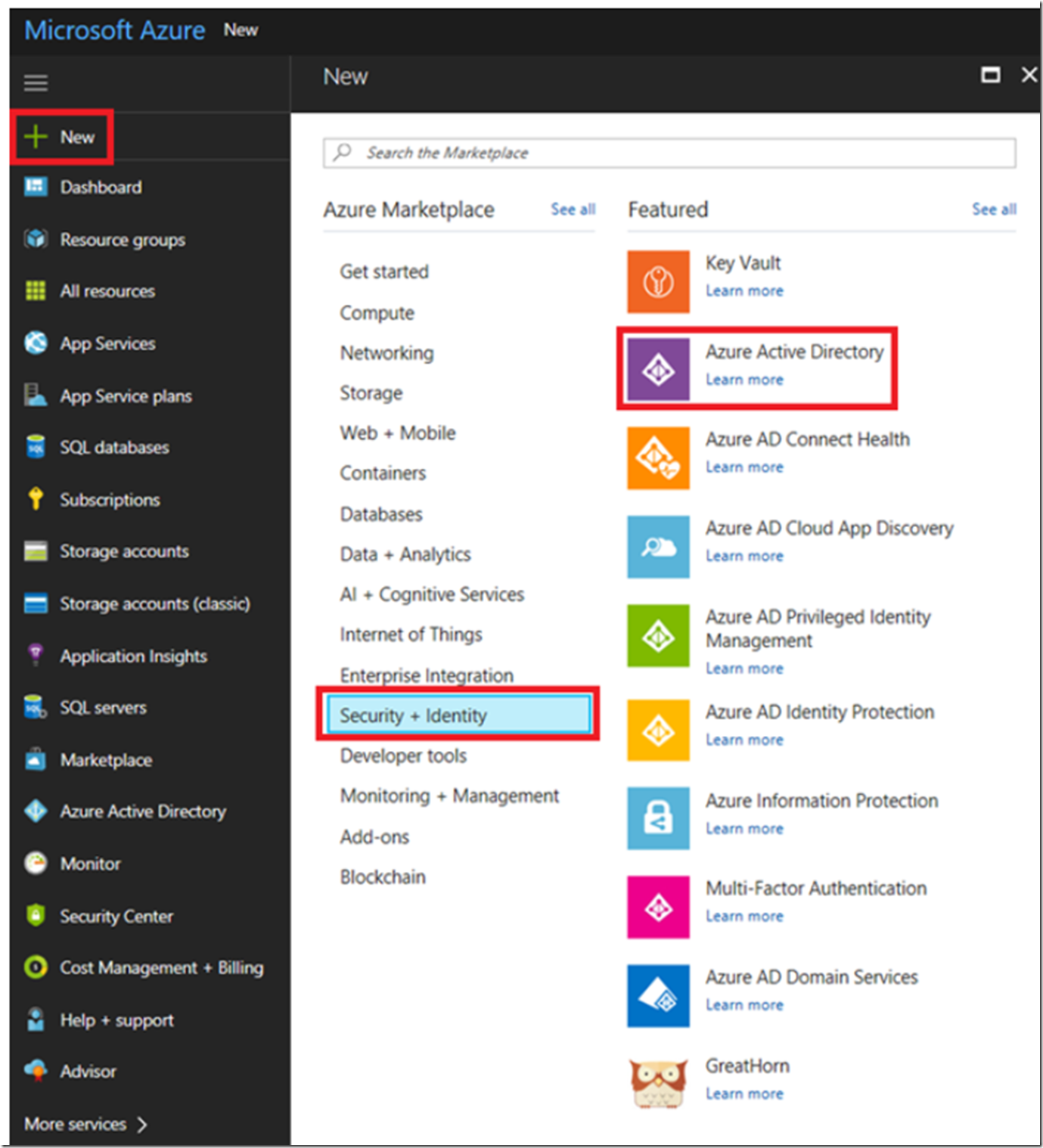Select the Storage category

[371, 393]
